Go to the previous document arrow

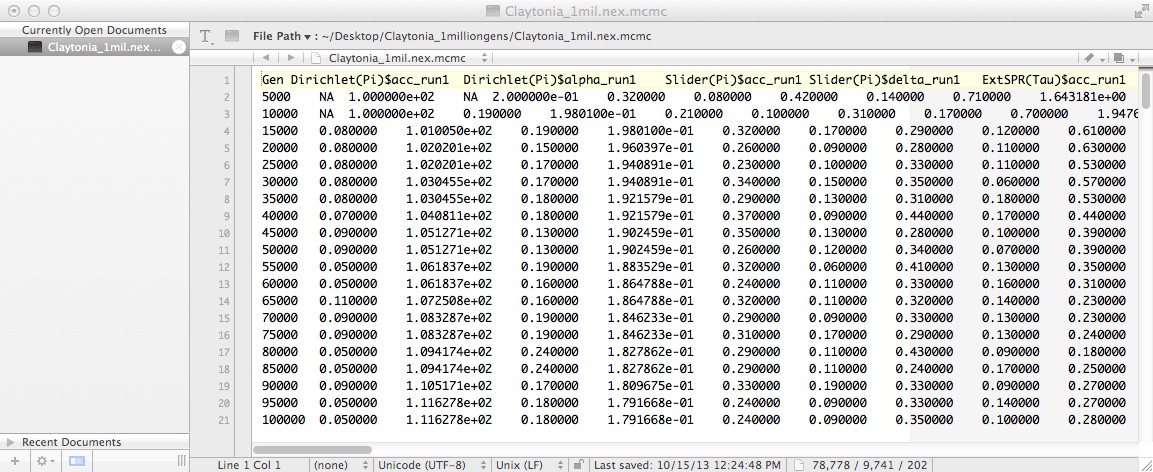[x=267, y=59]
